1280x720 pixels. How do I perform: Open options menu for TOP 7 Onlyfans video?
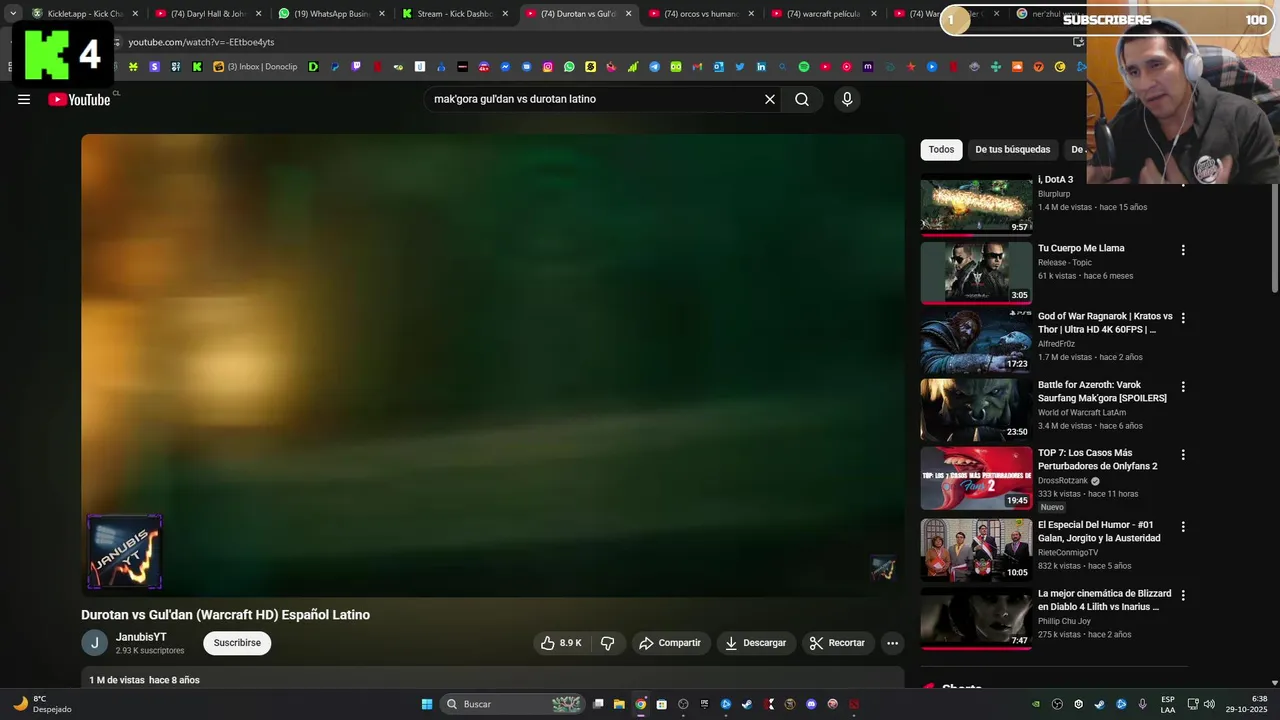(x=1183, y=454)
